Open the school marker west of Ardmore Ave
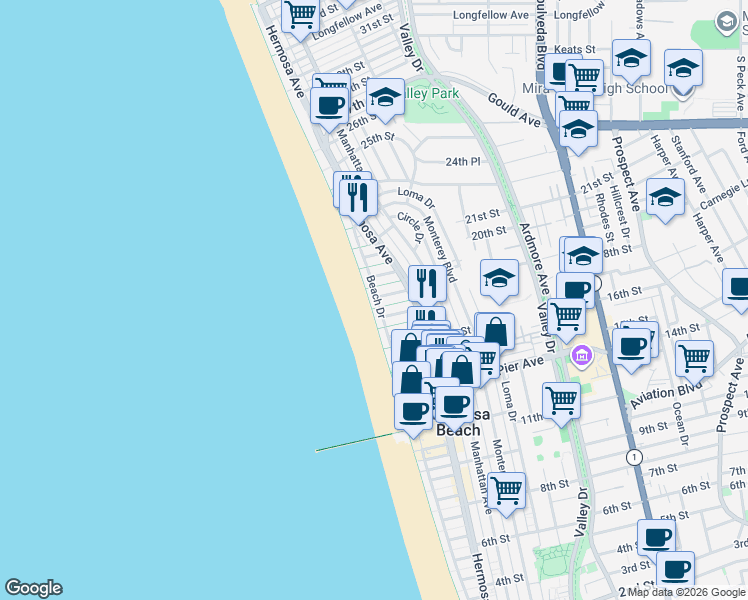 point(499,279)
